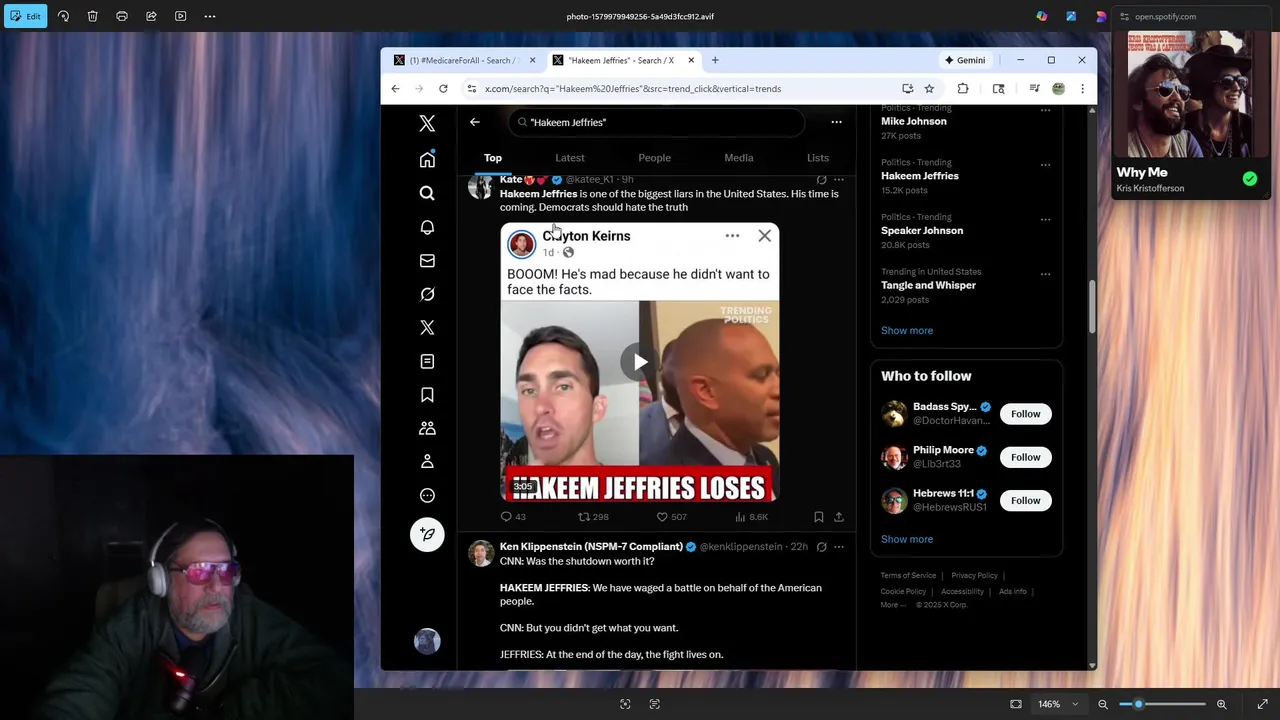Switch to the Media tab

pos(739,158)
